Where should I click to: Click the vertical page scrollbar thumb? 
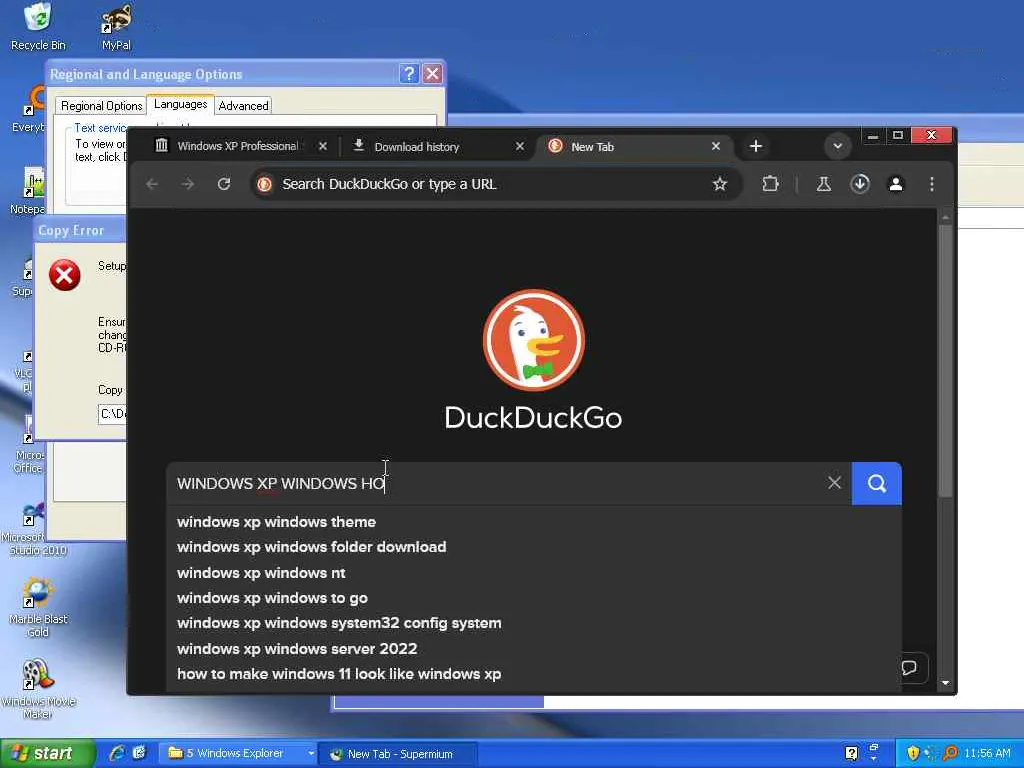tap(945, 360)
